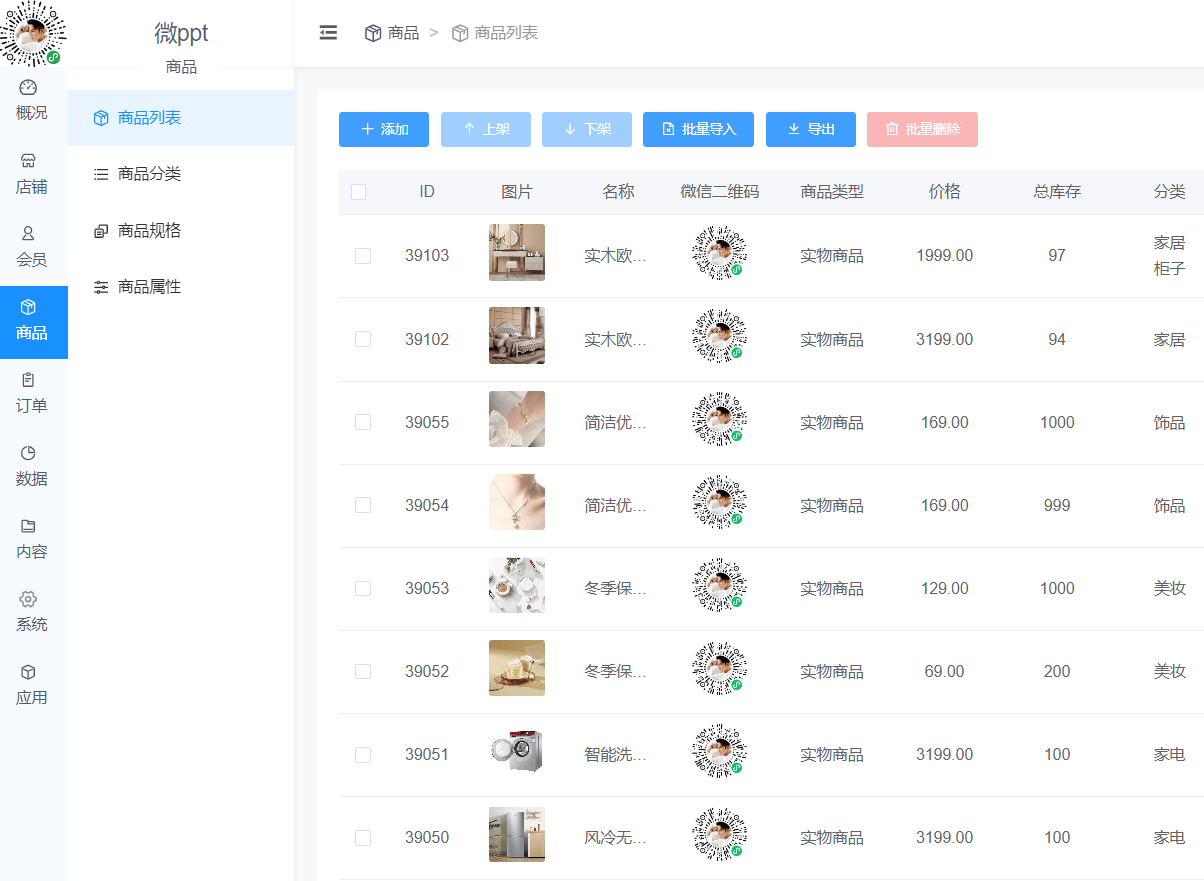Open the 数据 pie chart icon
The width and height of the screenshot is (1204, 881).
[x=28, y=453]
